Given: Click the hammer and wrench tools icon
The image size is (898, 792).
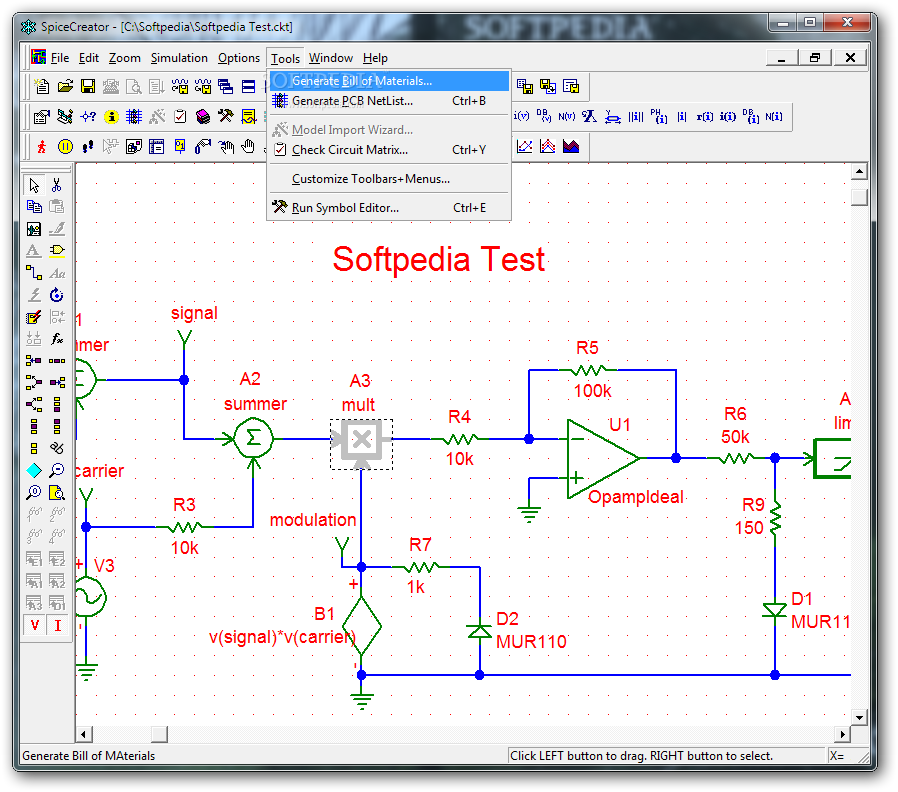Looking at the screenshot, I should click(x=226, y=117).
